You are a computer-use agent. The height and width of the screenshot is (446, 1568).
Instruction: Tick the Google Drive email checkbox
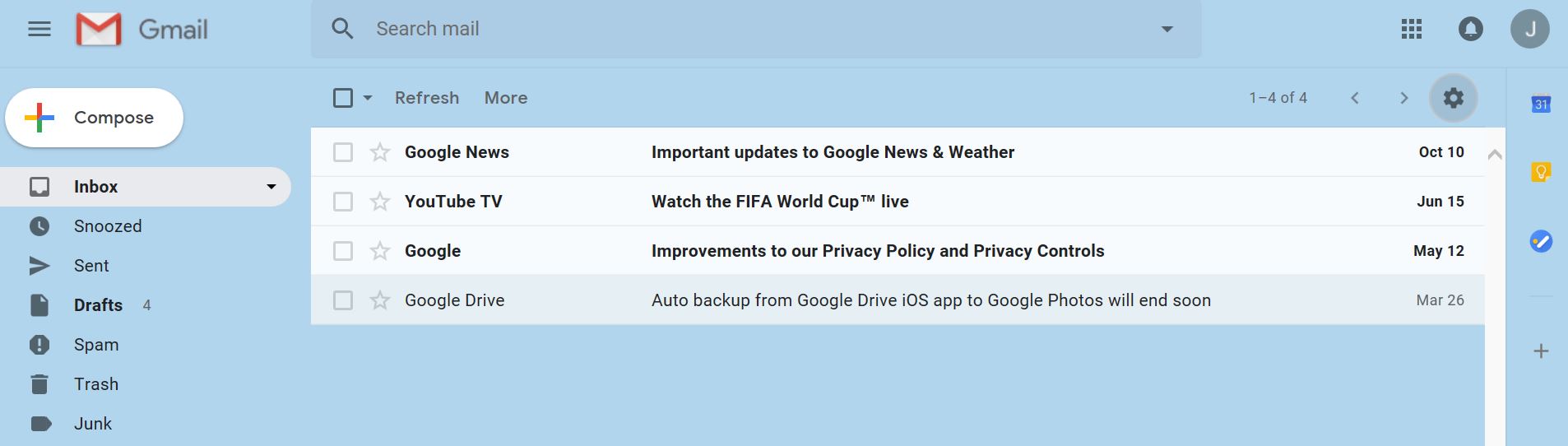click(x=343, y=300)
